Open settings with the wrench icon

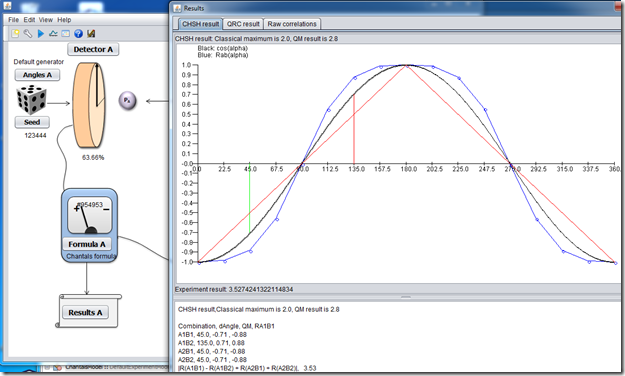(x=28, y=33)
